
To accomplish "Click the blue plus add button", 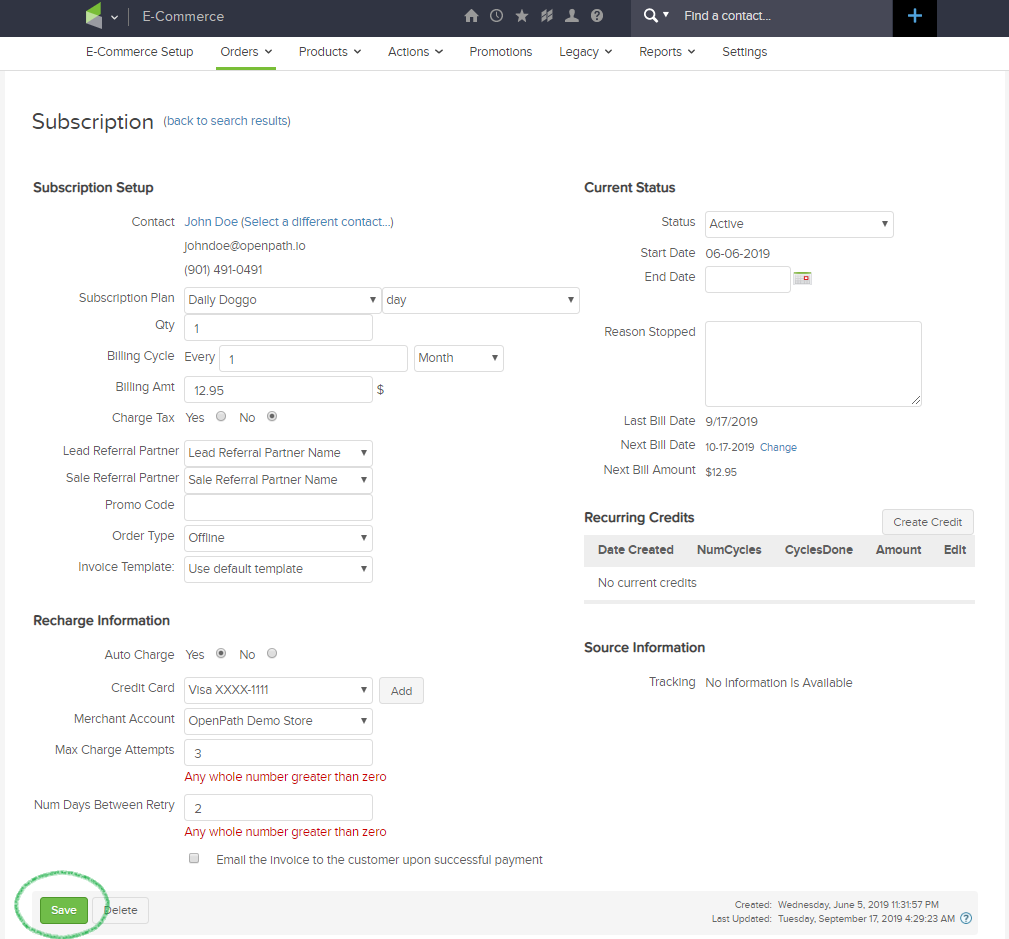I will click(914, 17).
